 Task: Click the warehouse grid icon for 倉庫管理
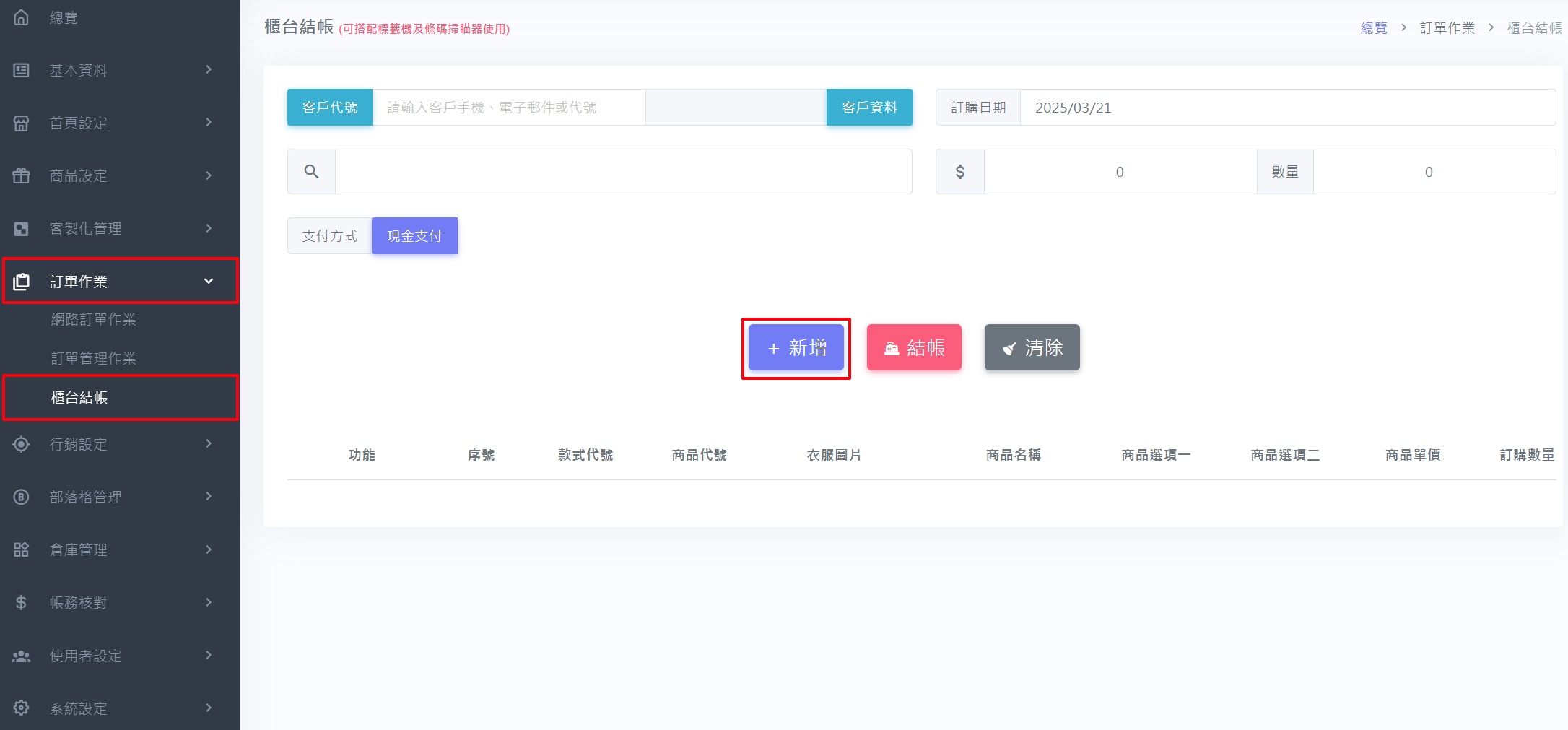coord(22,549)
